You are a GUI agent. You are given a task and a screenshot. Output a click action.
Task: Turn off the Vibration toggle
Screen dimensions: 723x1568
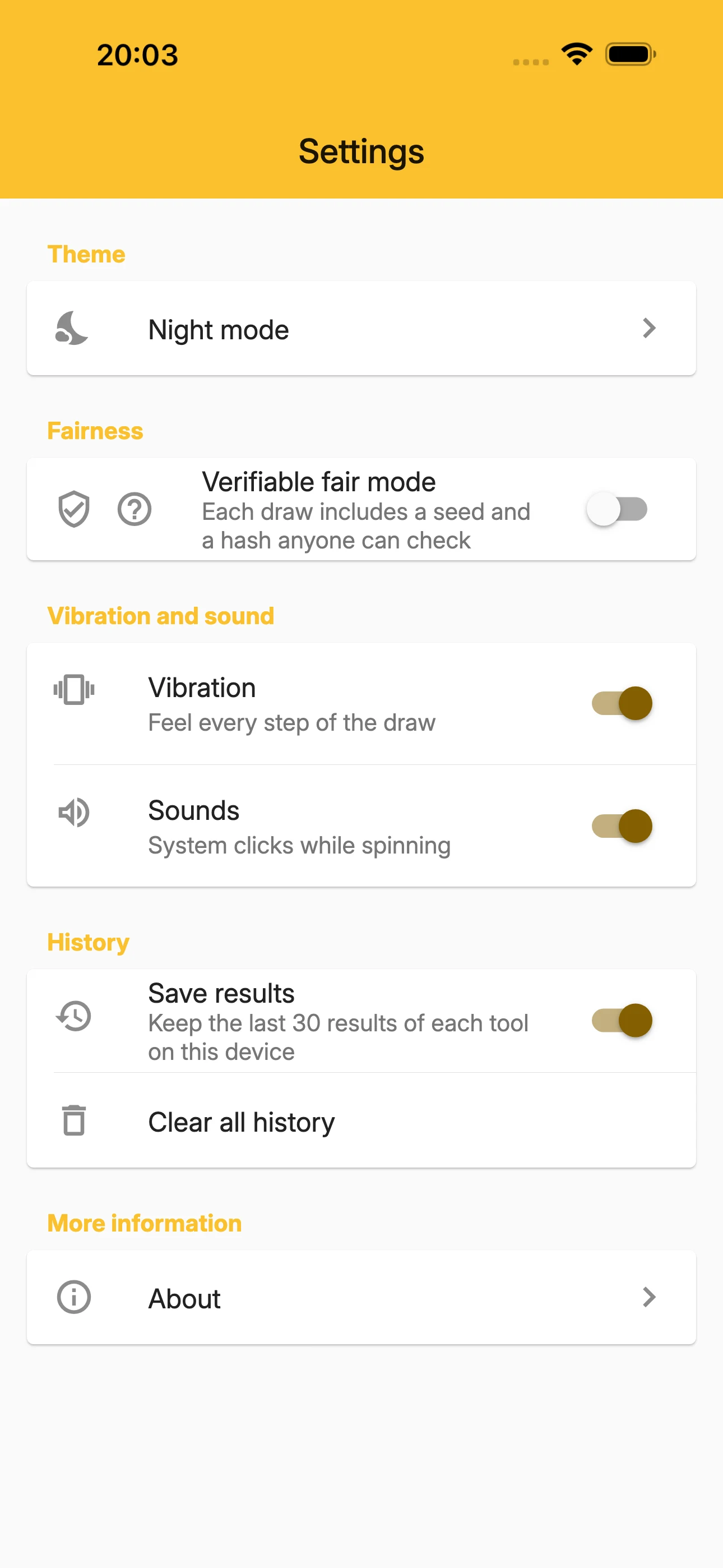(622, 704)
